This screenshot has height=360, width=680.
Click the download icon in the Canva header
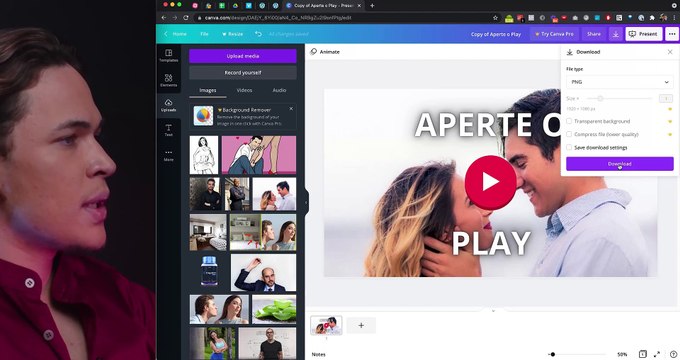click(615, 34)
